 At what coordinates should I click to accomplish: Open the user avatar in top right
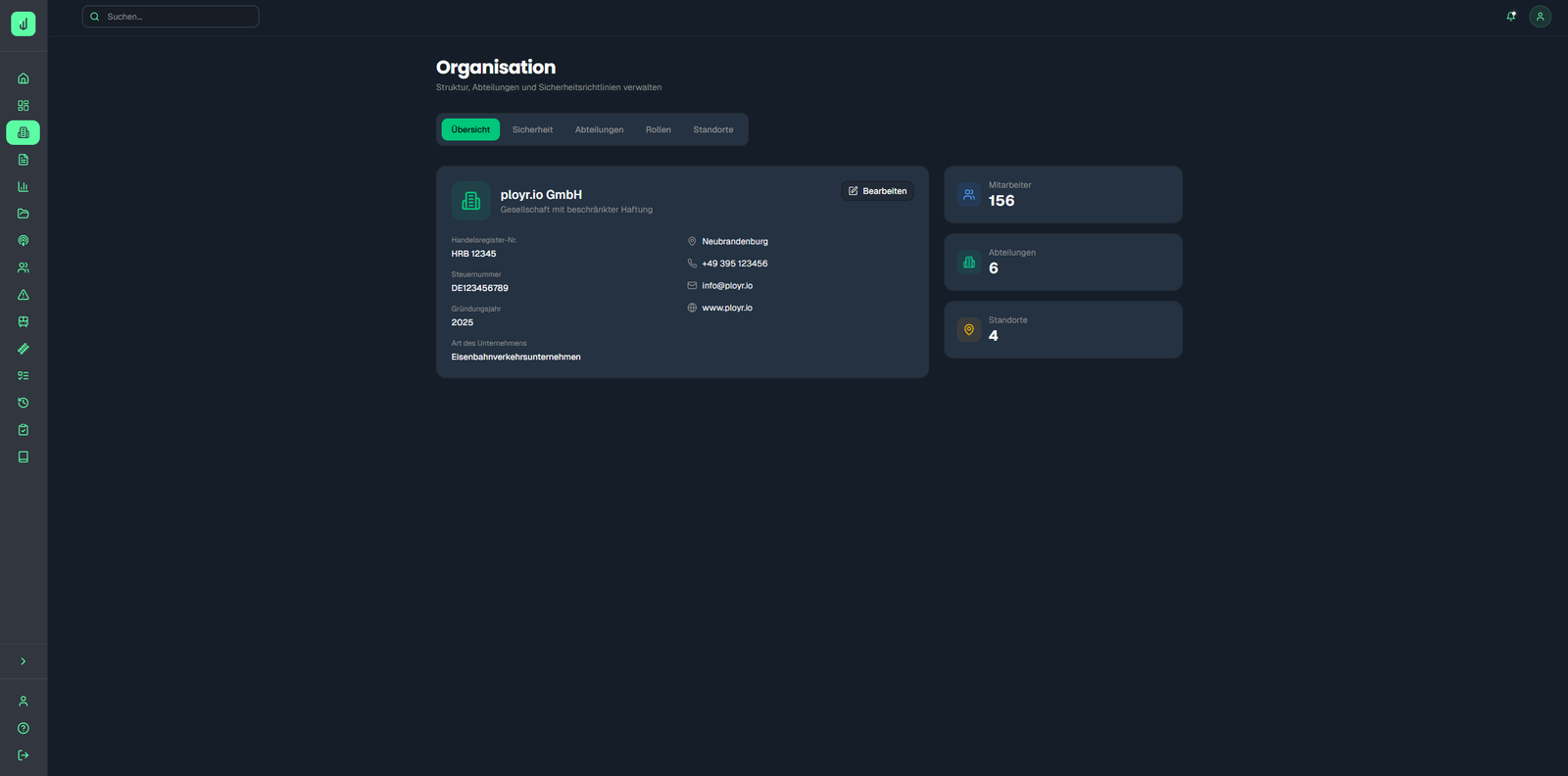click(1540, 17)
